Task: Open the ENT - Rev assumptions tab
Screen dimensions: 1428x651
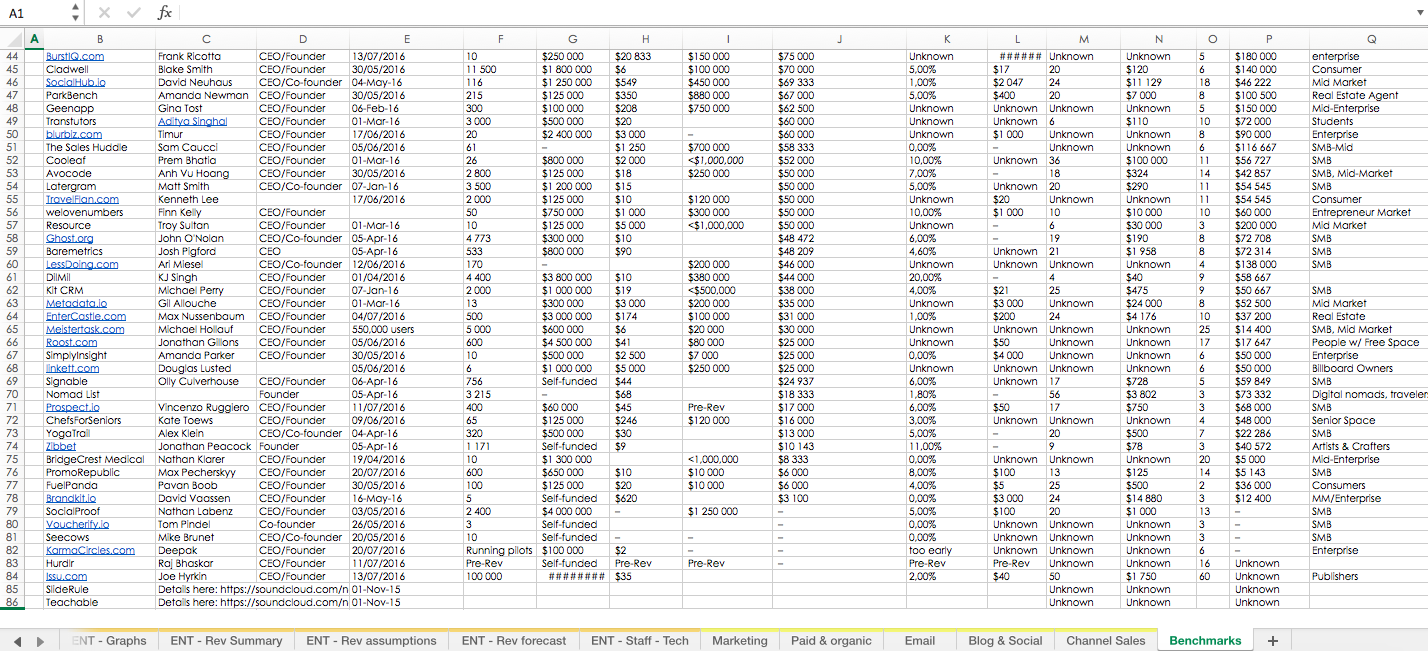Action: pyautogui.click(x=371, y=641)
